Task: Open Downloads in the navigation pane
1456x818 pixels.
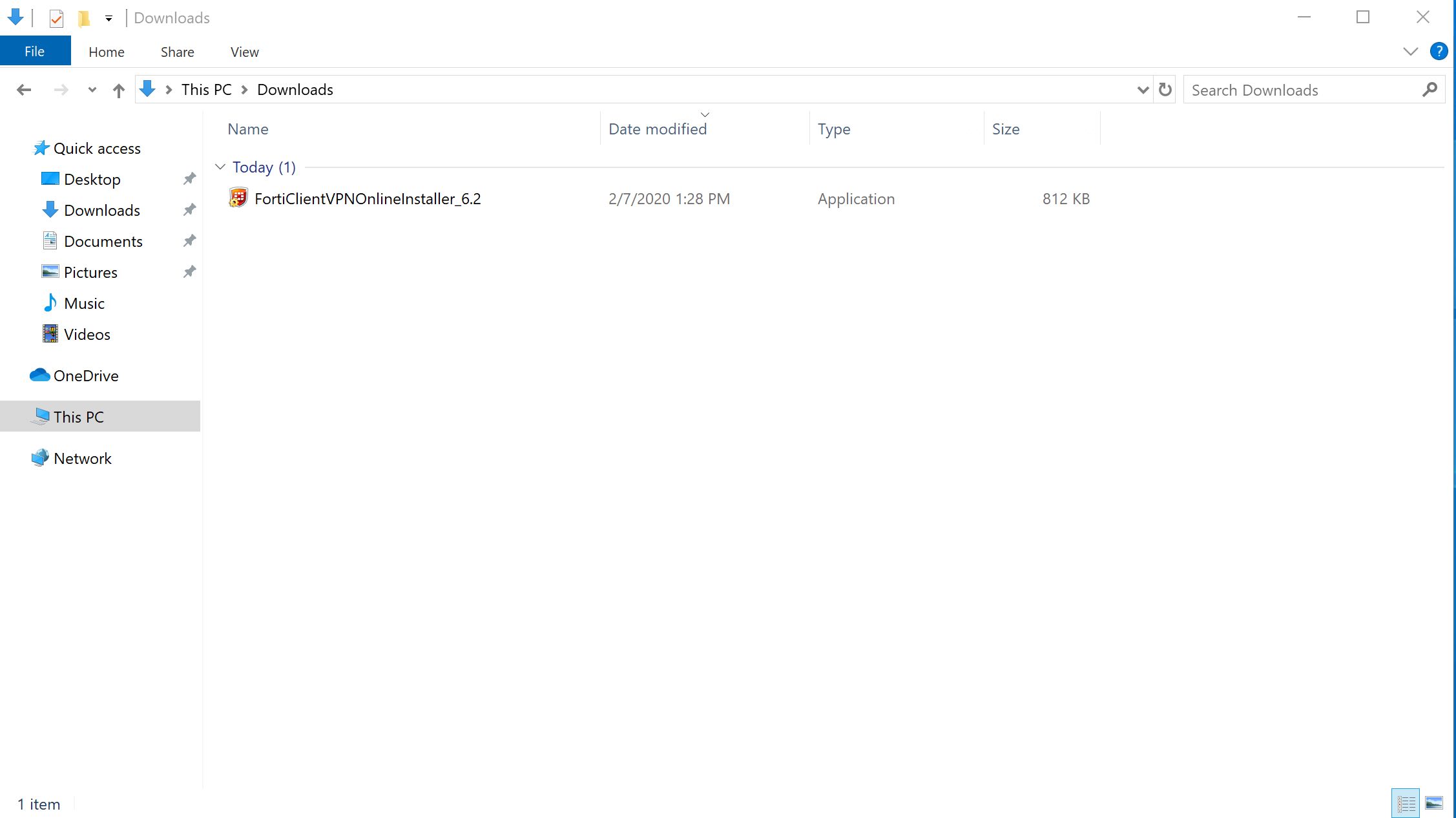Action: point(102,210)
